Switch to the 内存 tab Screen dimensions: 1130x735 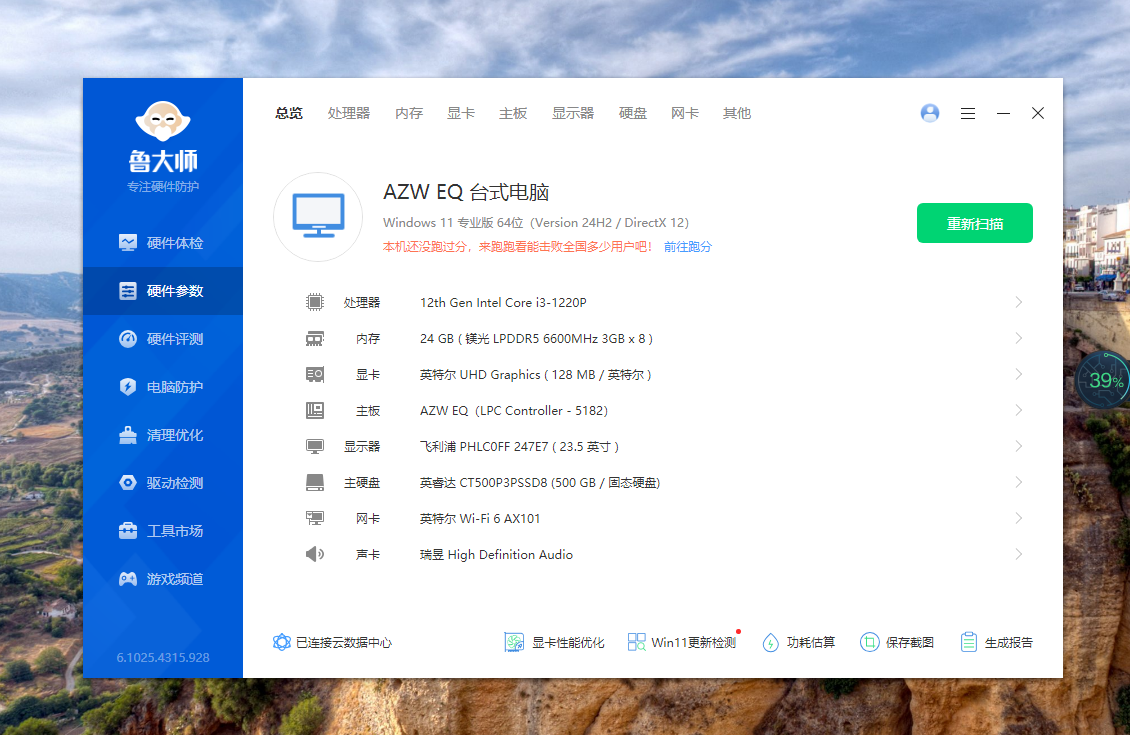(x=409, y=113)
